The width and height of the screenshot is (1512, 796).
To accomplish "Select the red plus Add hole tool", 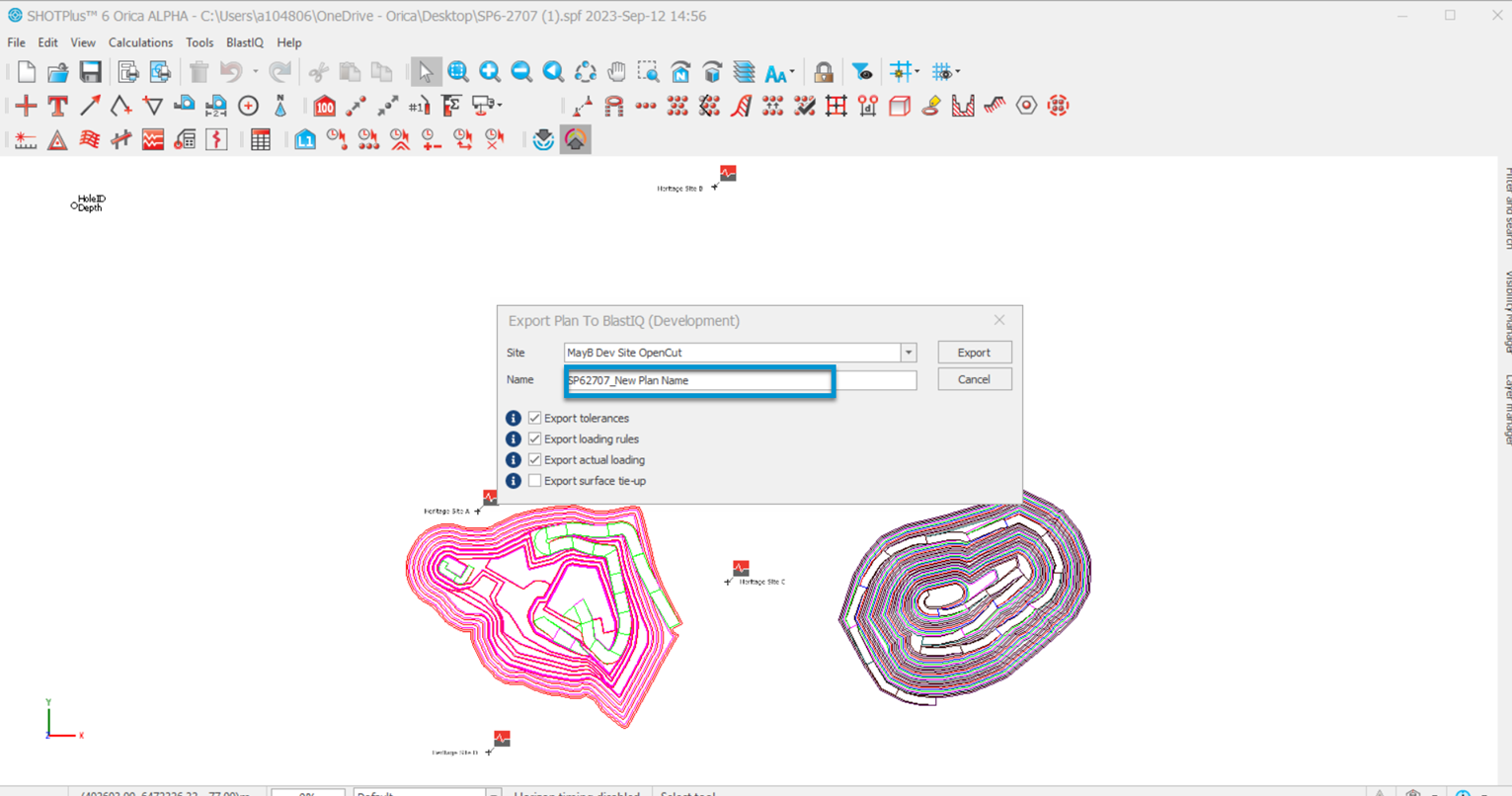I will pos(27,106).
